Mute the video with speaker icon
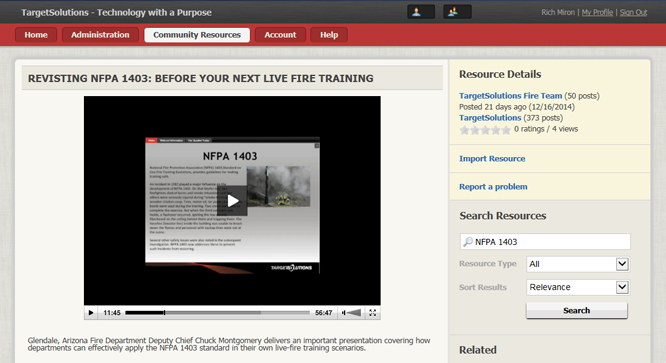Screen dimensions: 666x363 [344, 313]
